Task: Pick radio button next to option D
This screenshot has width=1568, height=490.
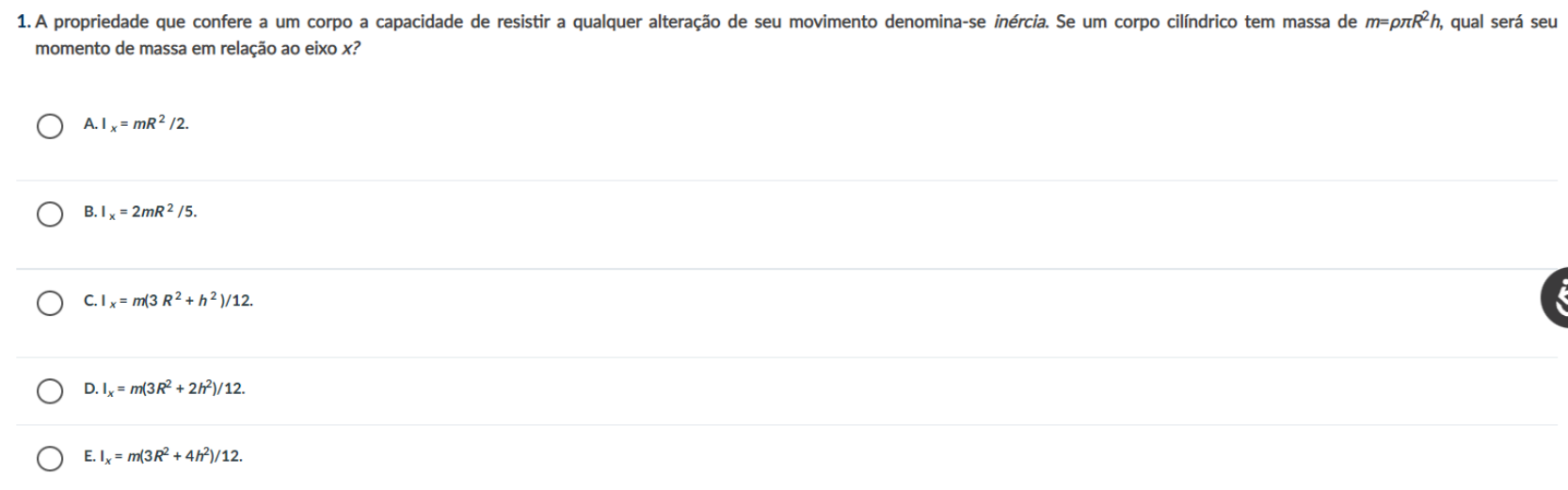Action: [50, 390]
